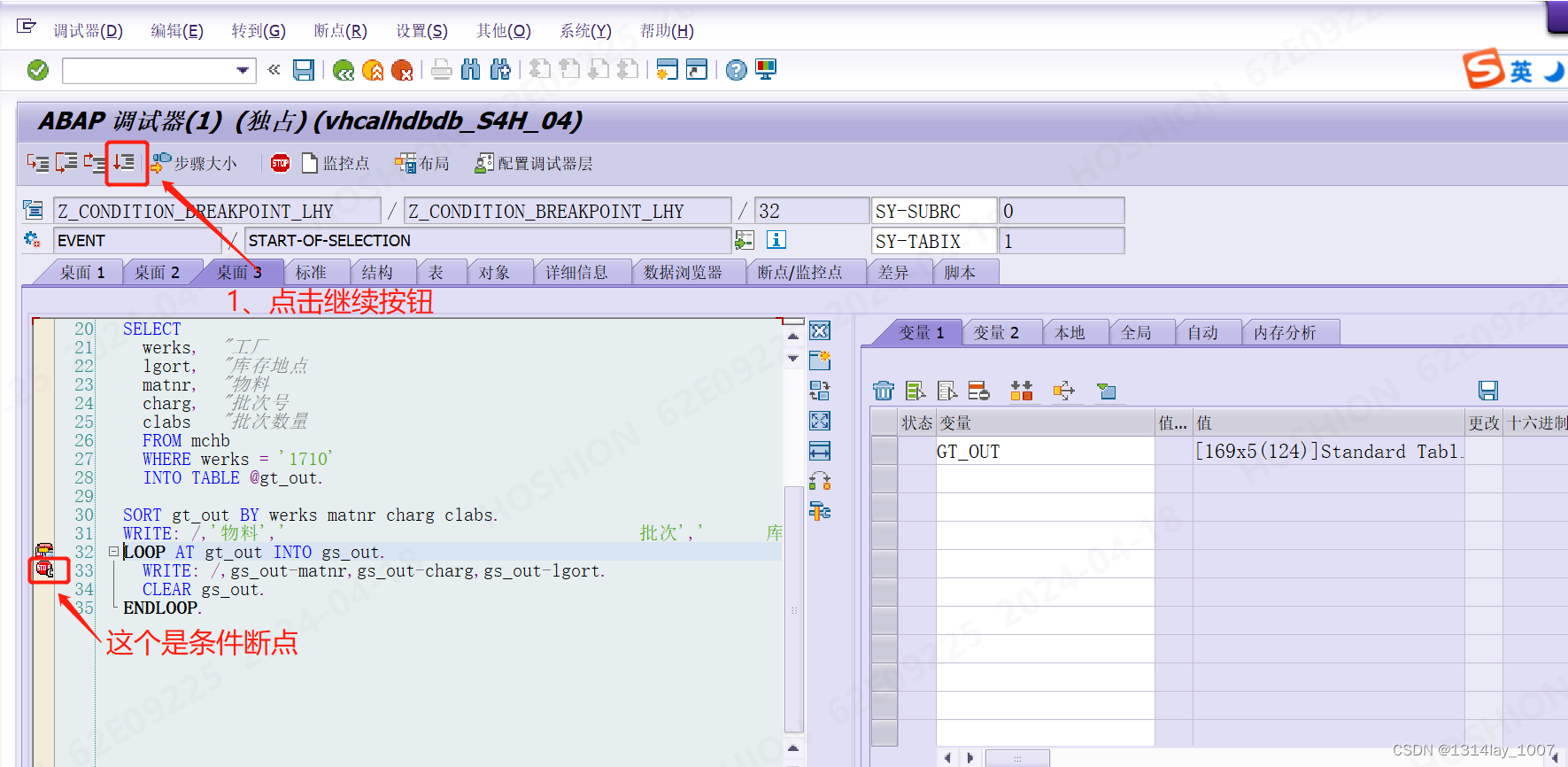Click the Create New Session icon
Viewport: 1568px width, 767px height.
(x=668, y=70)
